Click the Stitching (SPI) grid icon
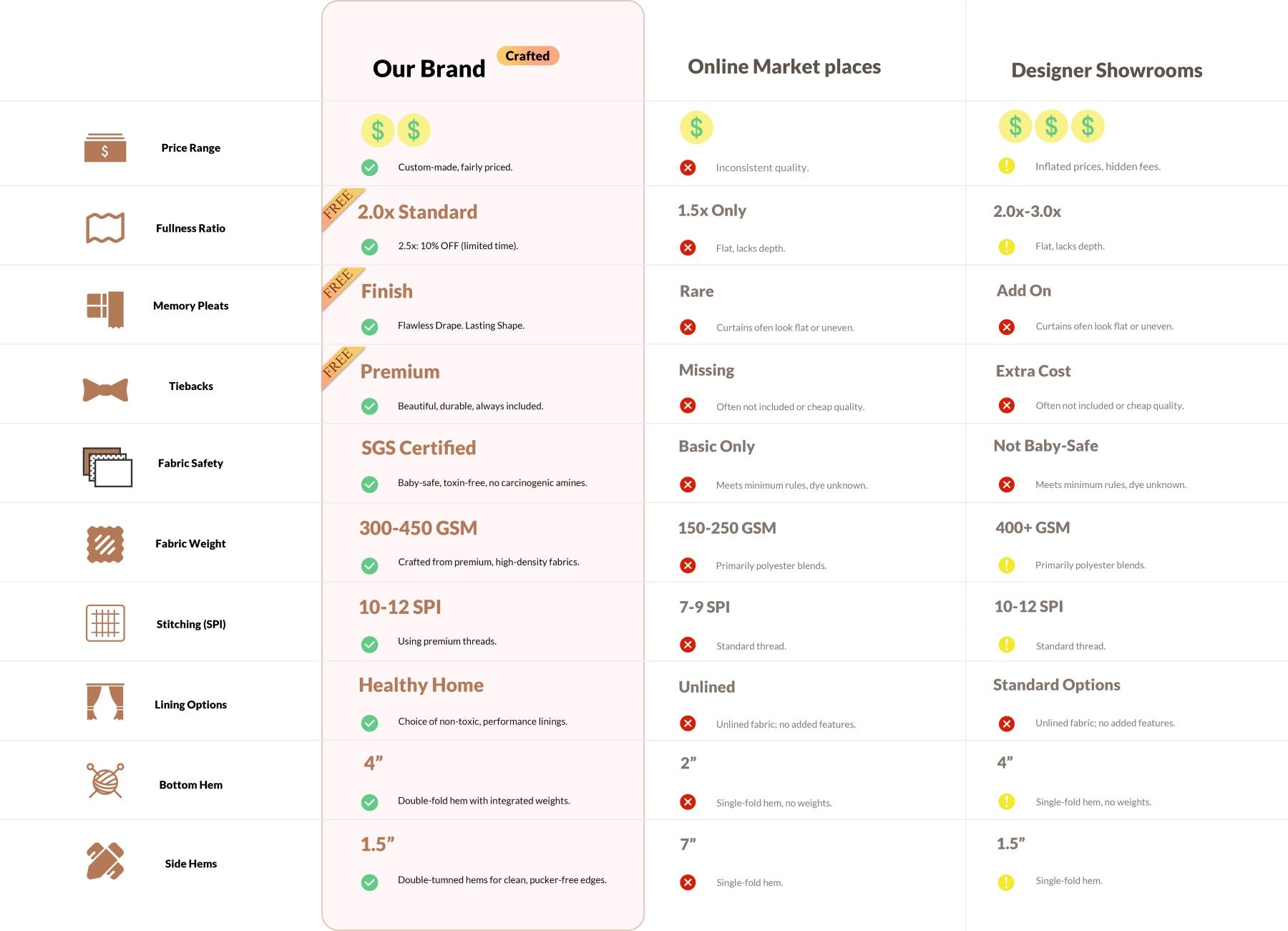 coord(105,623)
